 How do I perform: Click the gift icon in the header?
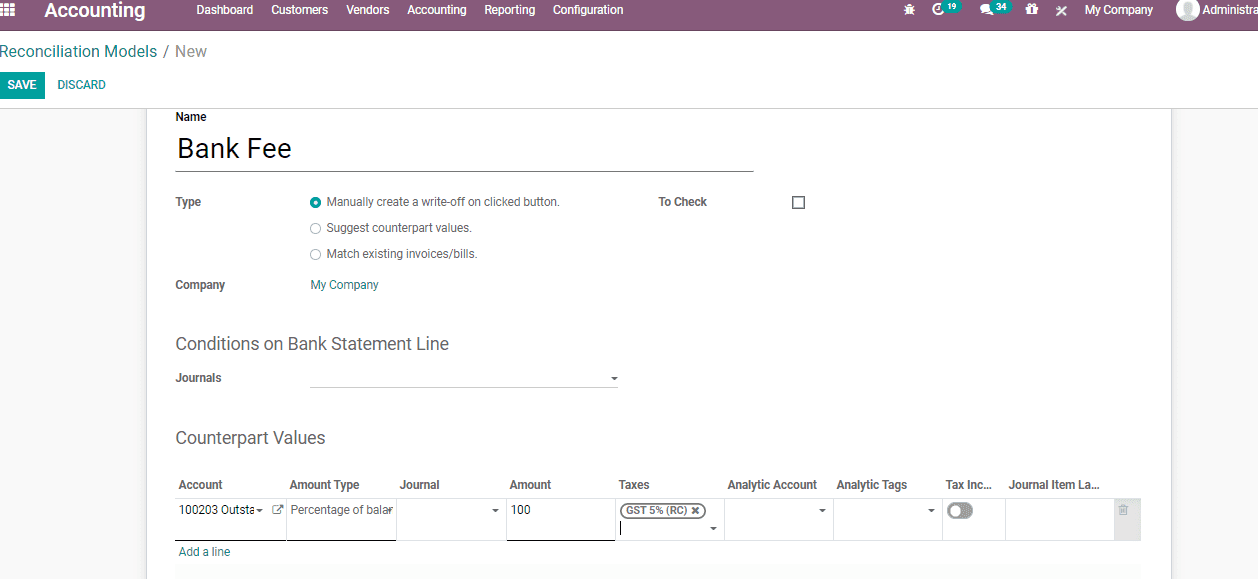pyautogui.click(x=1031, y=8)
